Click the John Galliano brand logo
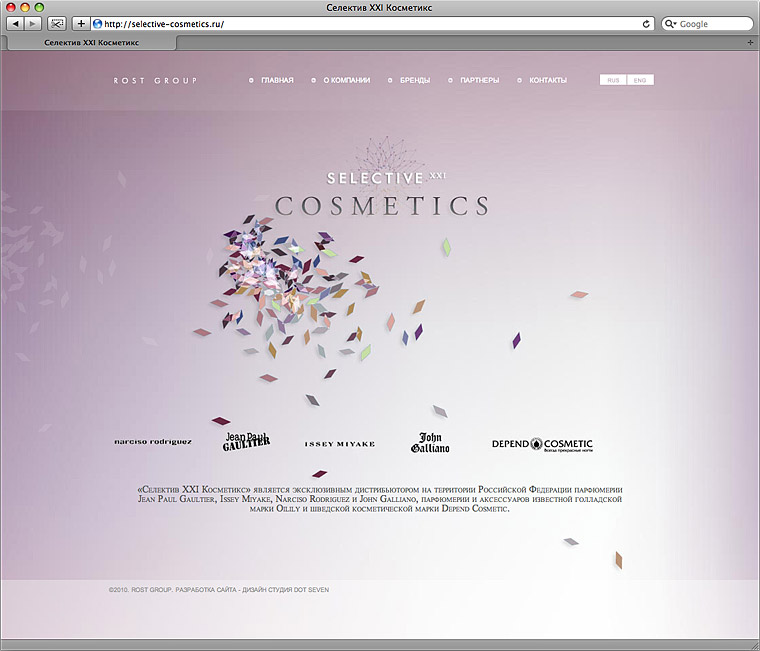 click(x=430, y=442)
